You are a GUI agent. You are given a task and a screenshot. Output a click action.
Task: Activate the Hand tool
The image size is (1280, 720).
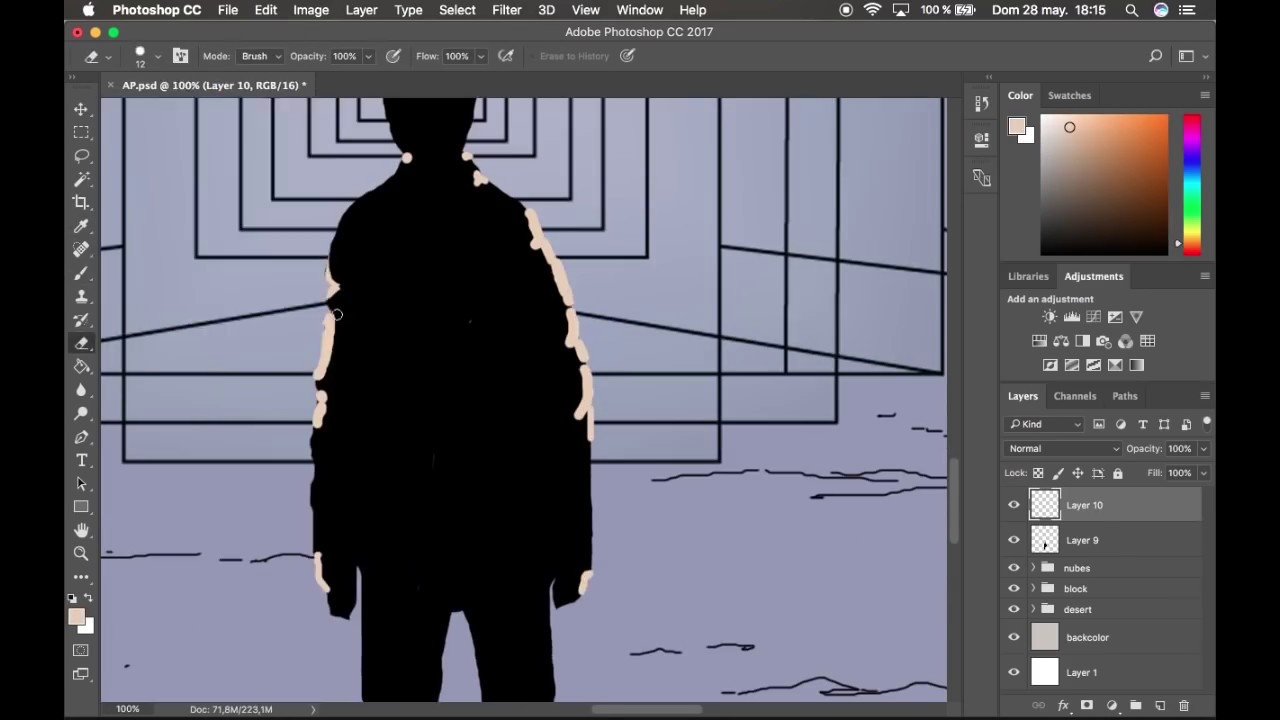[81, 530]
